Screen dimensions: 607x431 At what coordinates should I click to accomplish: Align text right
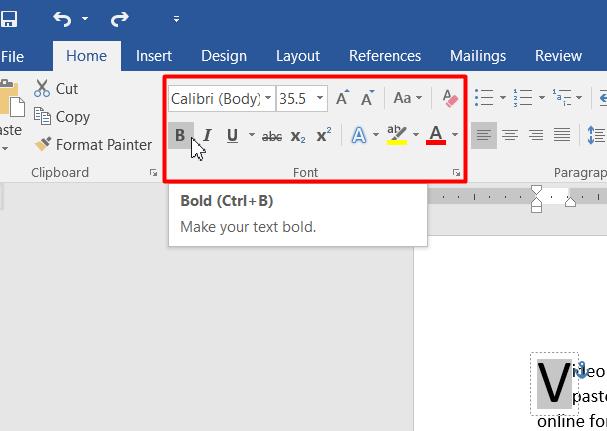(x=536, y=136)
